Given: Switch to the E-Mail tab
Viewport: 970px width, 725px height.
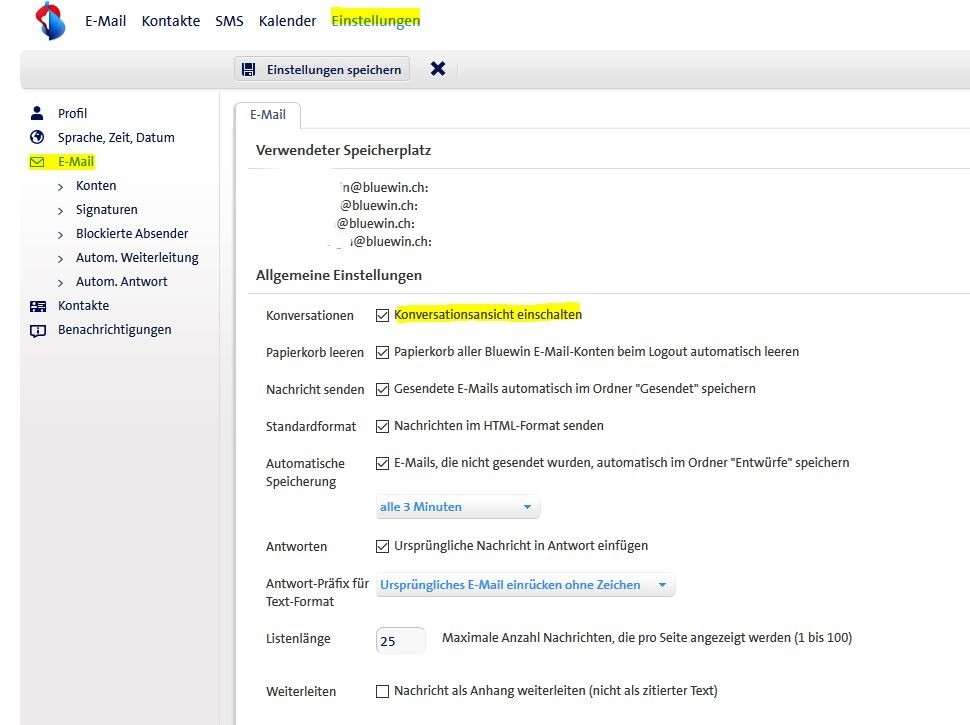Looking at the screenshot, I should coord(267,114).
